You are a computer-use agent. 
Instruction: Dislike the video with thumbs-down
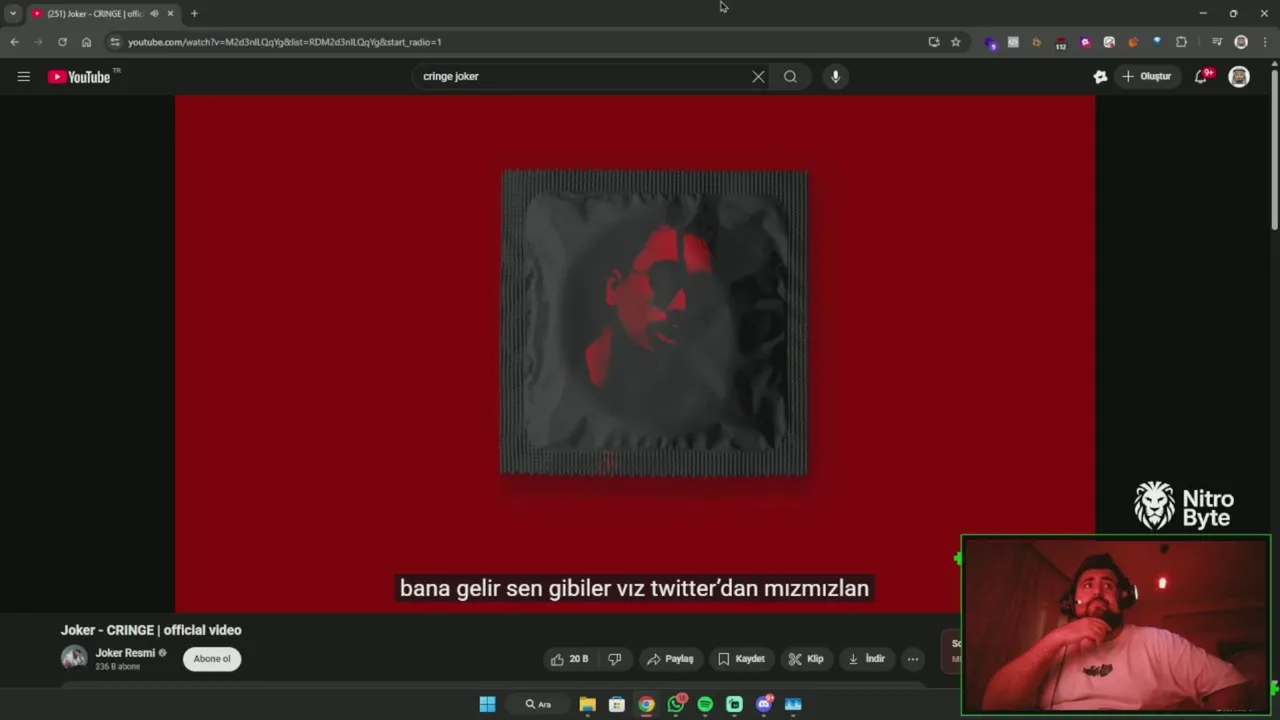[615, 659]
